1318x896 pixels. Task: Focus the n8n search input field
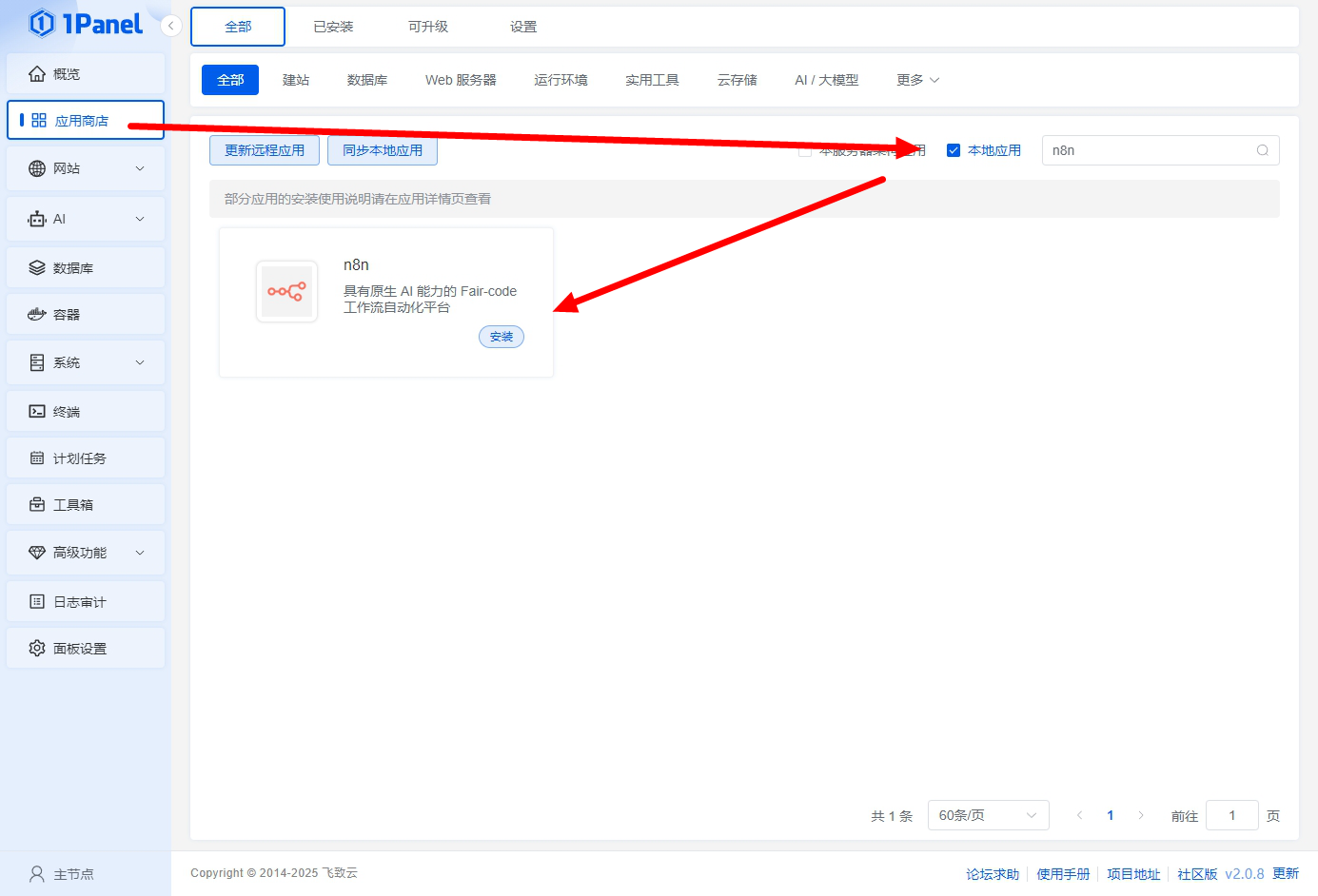click(1161, 150)
